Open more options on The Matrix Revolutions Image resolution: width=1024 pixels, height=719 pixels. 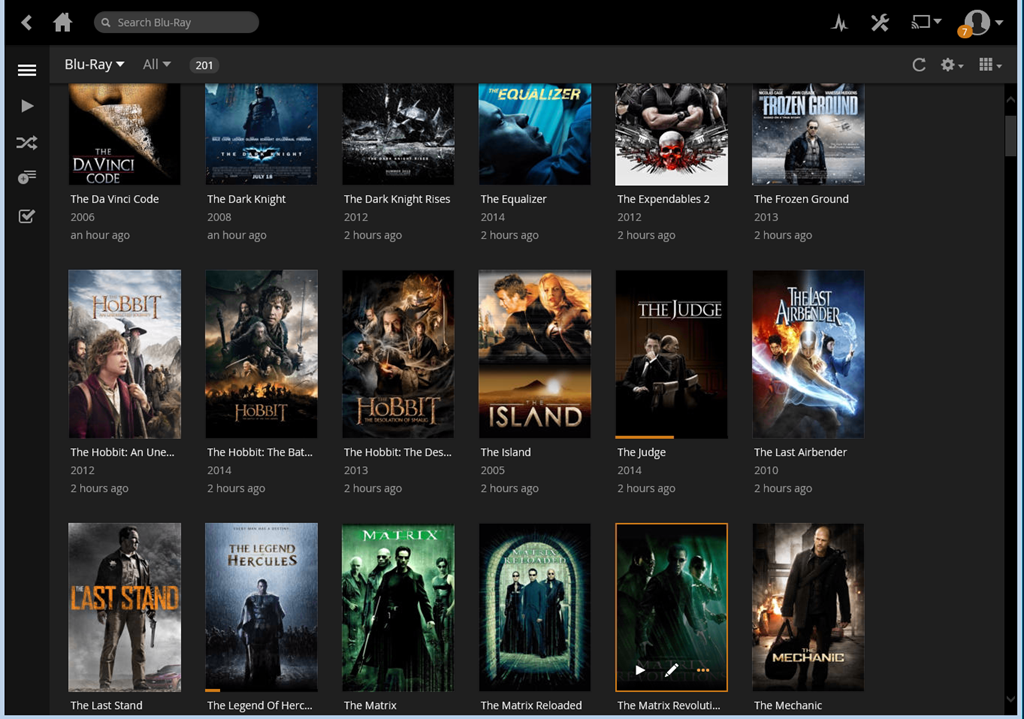click(703, 670)
